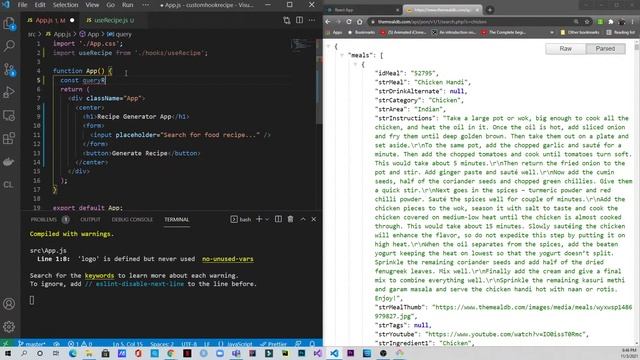This screenshot has width=640, height=360.
Task: Open the Accounts menu in VS Code
Action: click(x=9, y=304)
